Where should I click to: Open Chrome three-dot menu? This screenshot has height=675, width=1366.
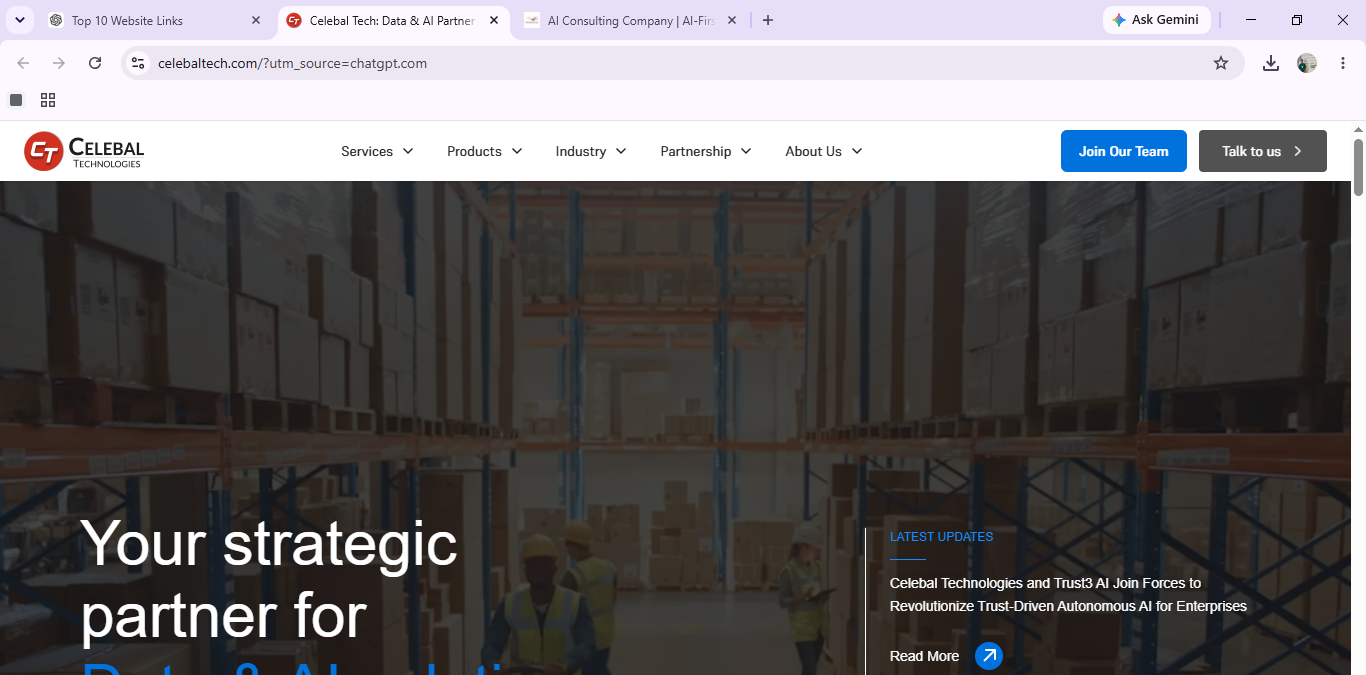click(x=1343, y=63)
